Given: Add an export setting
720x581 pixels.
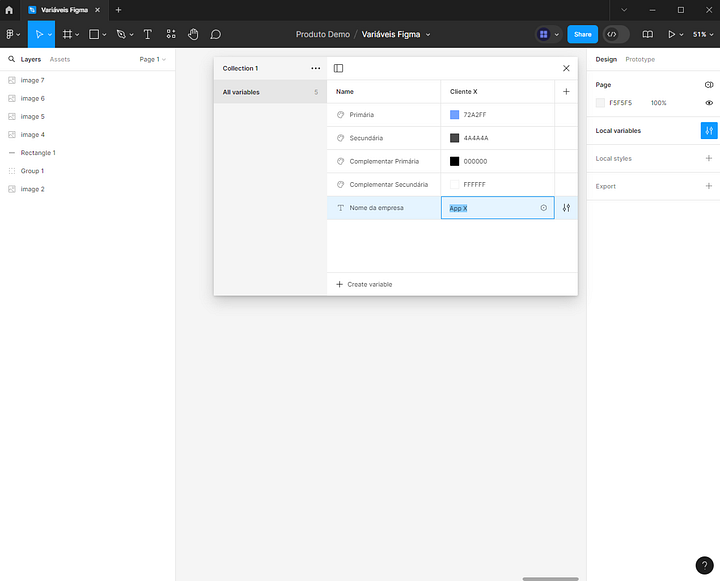Looking at the screenshot, I should [709, 186].
